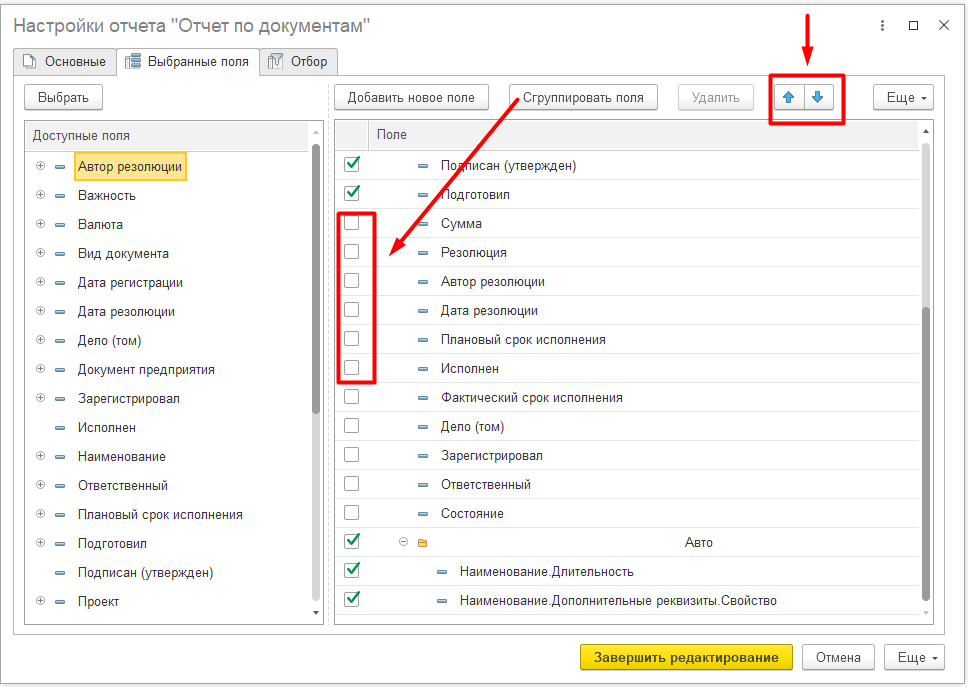Expand the Документ предприятия node
Viewport: 968px width, 687px height.
pos(40,369)
